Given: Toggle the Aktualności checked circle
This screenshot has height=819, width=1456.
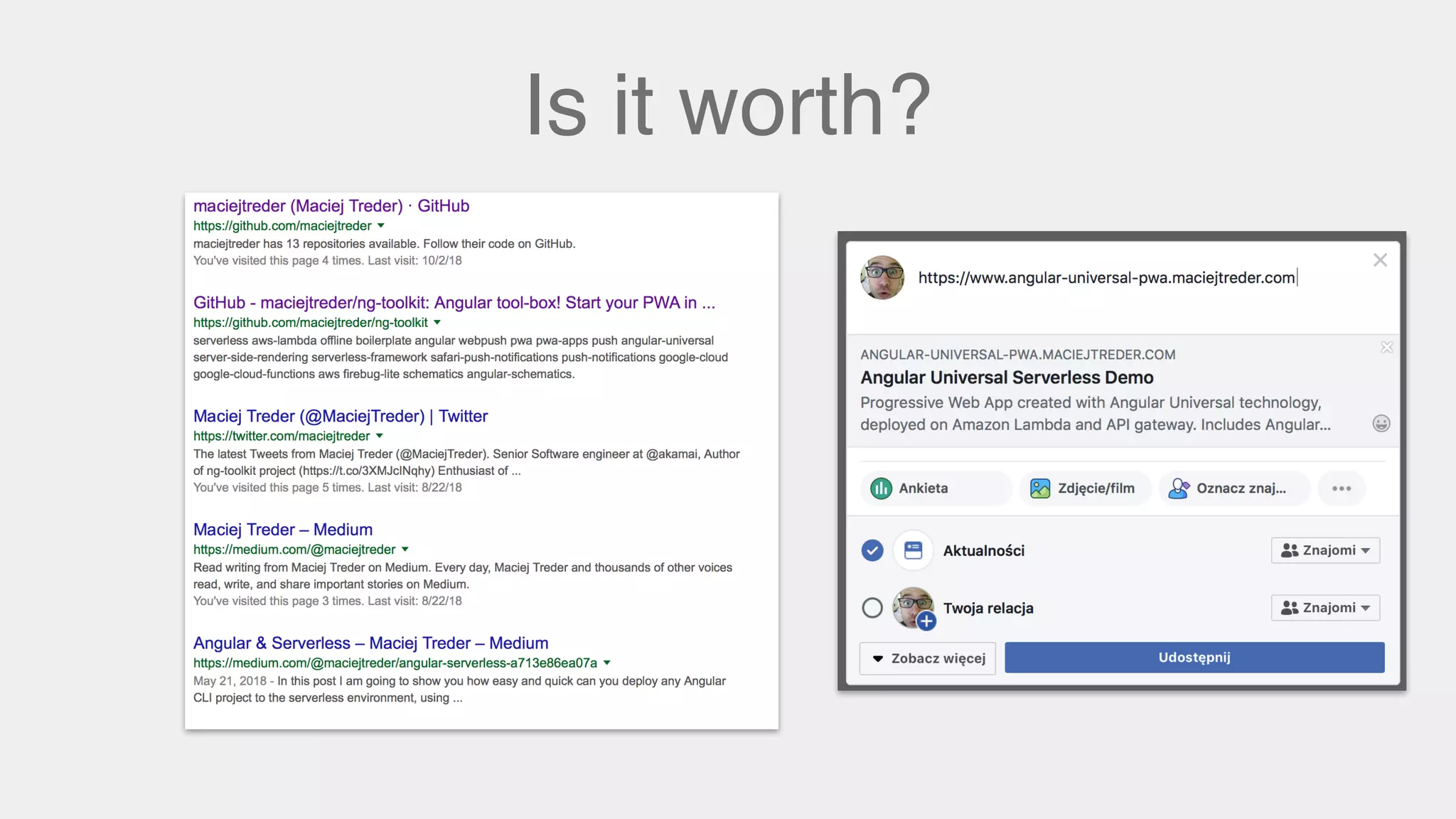Looking at the screenshot, I should pyautogui.click(x=872, y=550).
